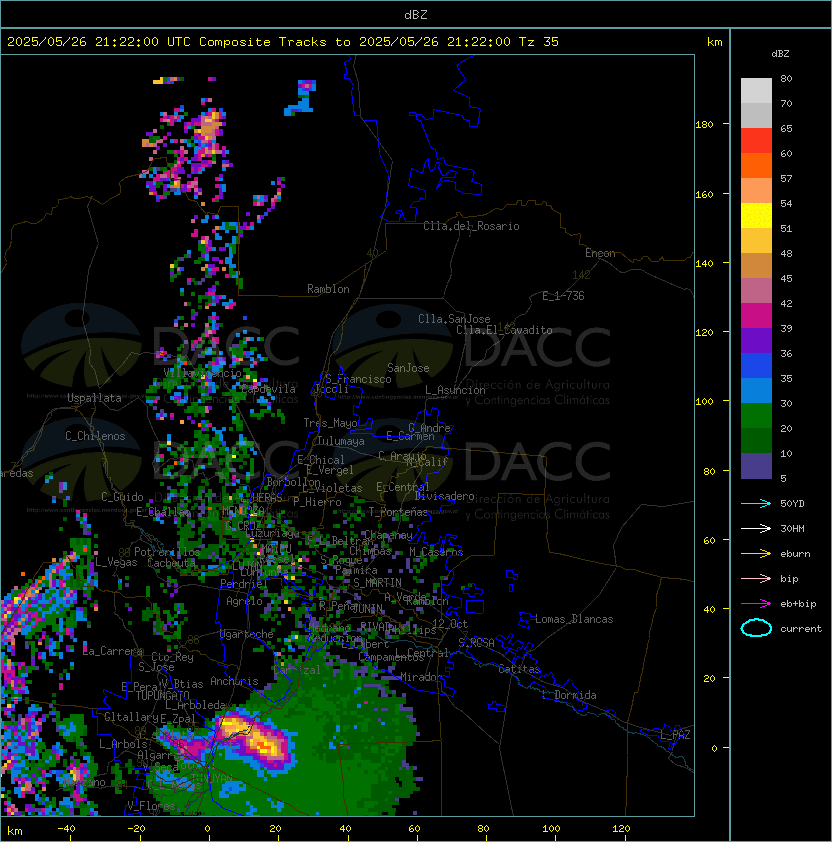Screen dimensions: 832x842
Task: Click the cyan current ellipse icon in legend
Action: (x=756, y=628)
